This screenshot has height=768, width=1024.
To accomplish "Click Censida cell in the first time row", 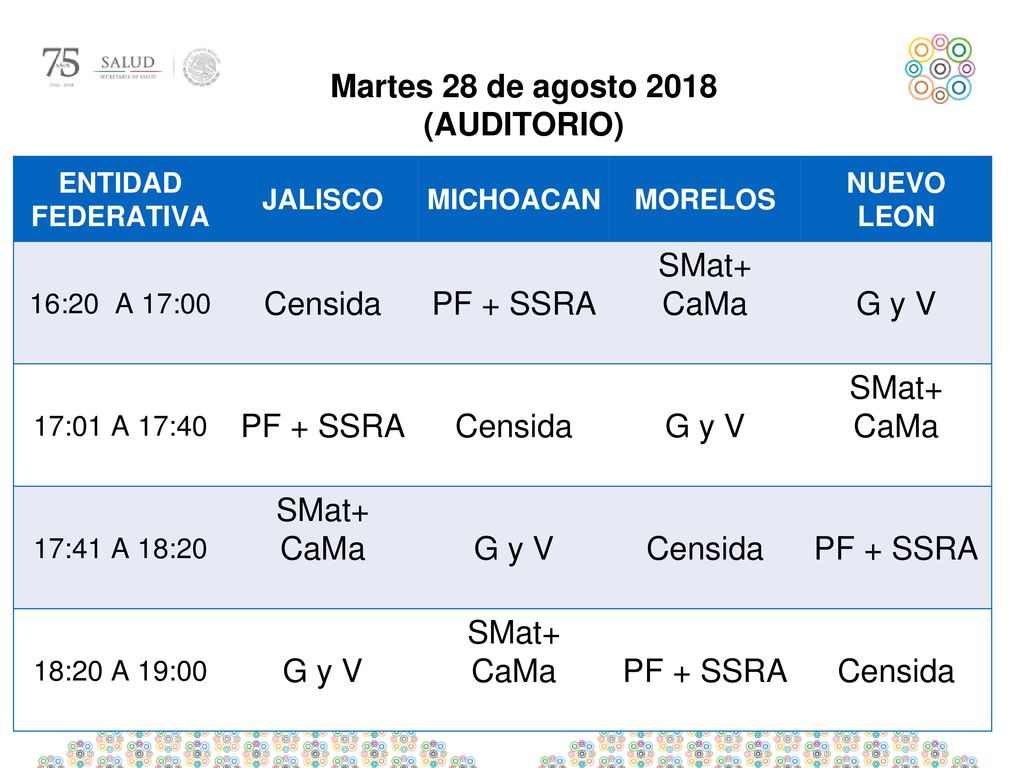I will tap(322, 303).
